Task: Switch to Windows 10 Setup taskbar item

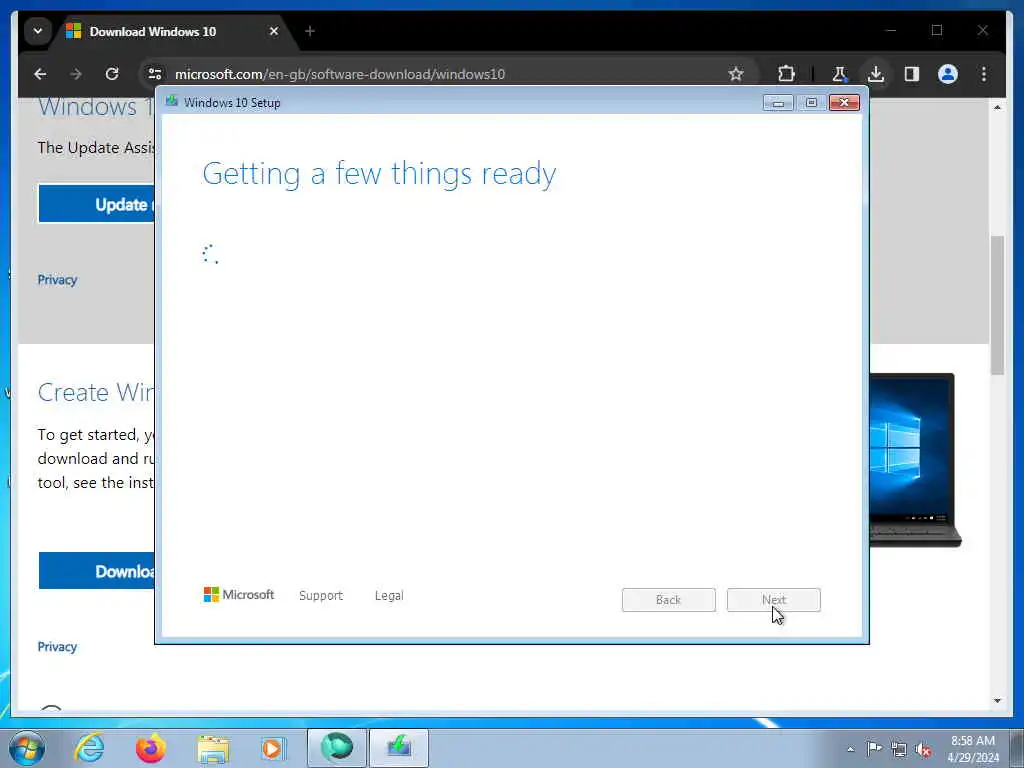Action: (x=399, y=748)
